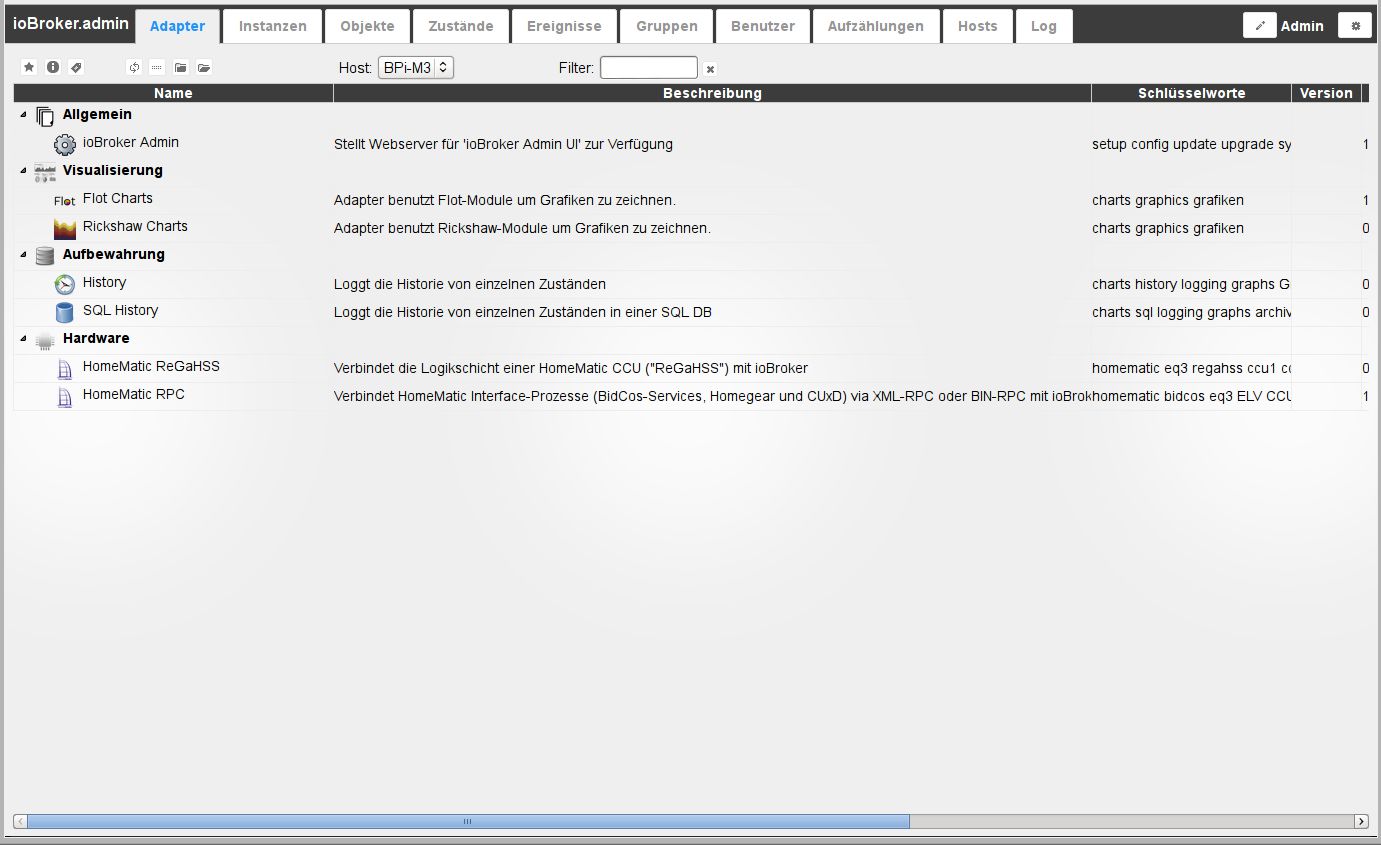Screen dimensions: 1381x845
Task: Click description 'Loggt die Historie von einzelnen Zuständen'
Action: tap(470, 285)
